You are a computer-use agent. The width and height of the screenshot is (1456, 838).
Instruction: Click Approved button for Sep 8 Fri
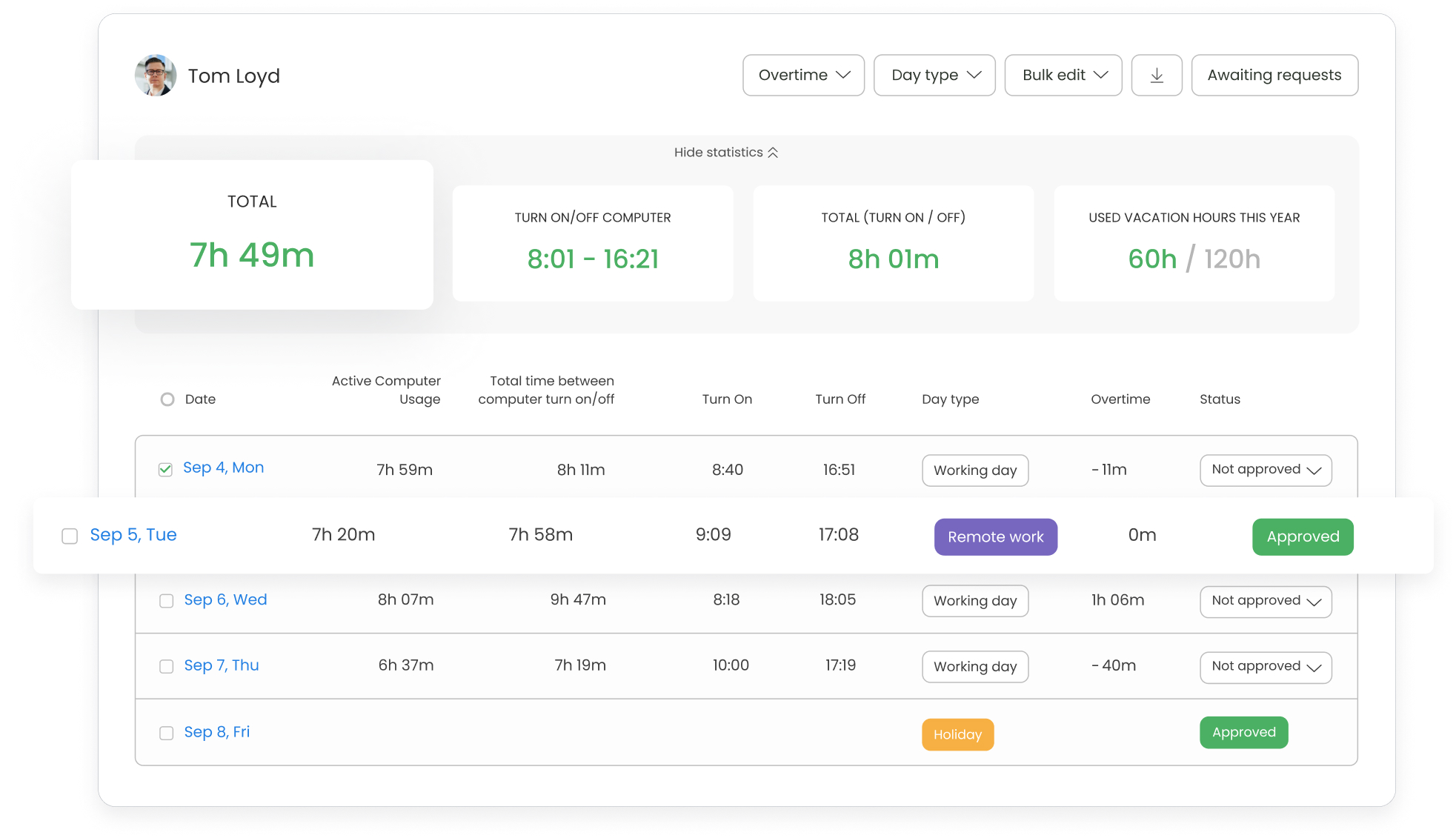(x=1243, y=732)
